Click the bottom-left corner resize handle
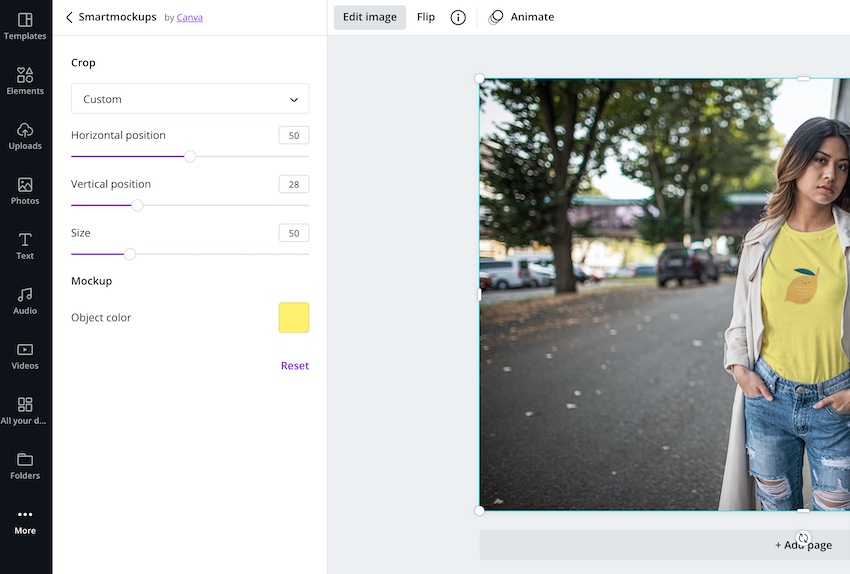This screenshot has width=850, height=574. pyautogui.click(x=479, y=510)
